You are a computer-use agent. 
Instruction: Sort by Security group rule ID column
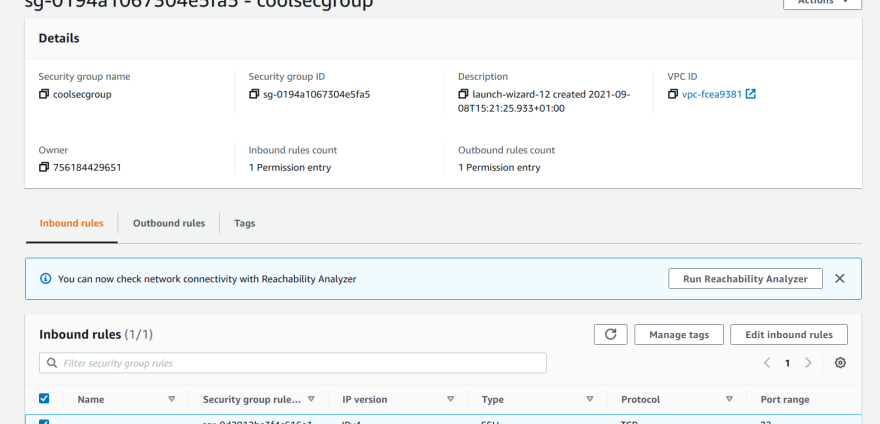(311, 399)
